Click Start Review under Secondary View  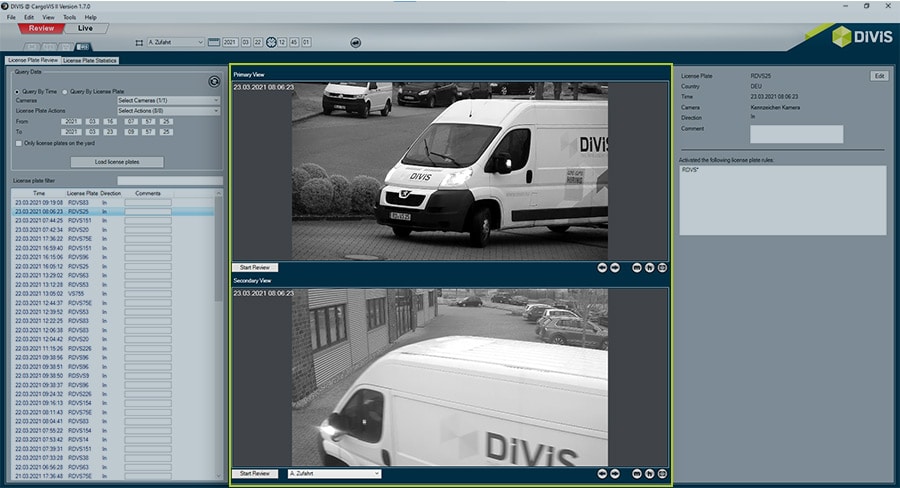click(254, 474)
